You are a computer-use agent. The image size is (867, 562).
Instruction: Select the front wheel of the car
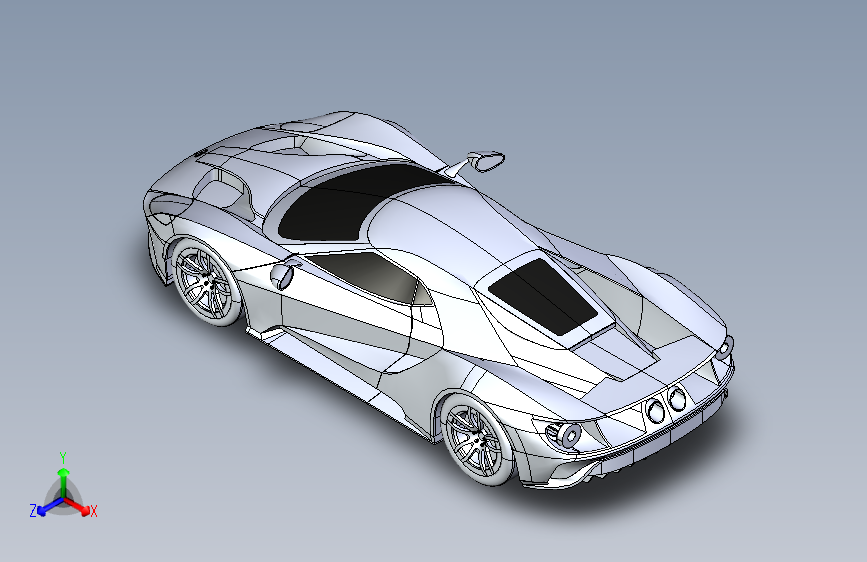[x=206, y=283]
